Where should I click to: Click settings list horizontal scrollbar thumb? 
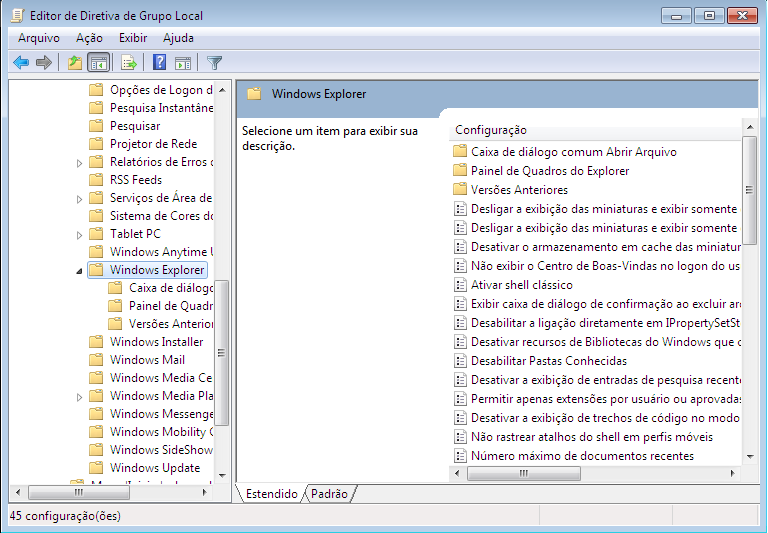[524, 473]
